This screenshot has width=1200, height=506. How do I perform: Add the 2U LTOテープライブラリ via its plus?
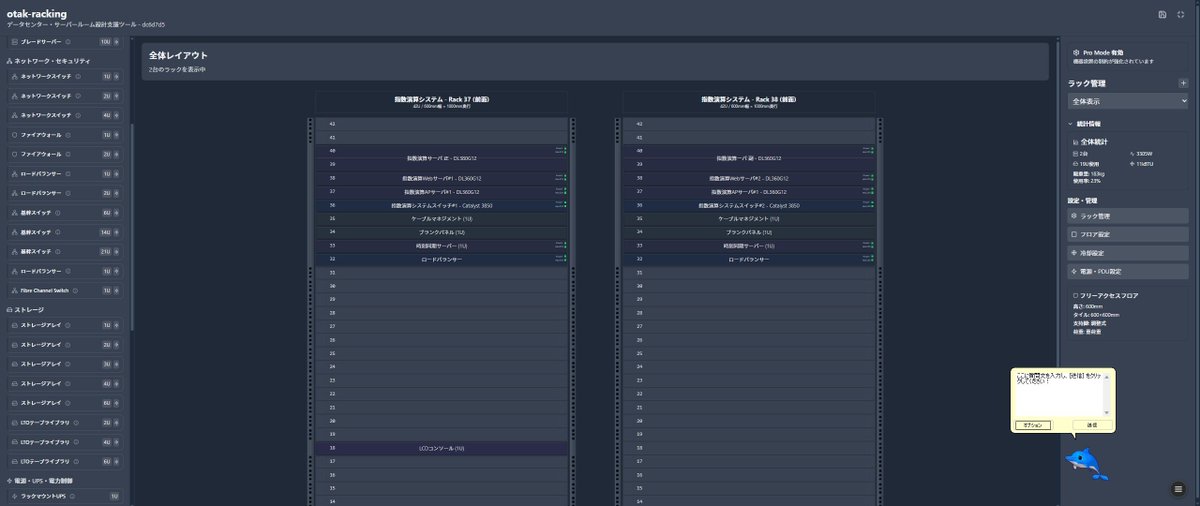coord(117,422)
